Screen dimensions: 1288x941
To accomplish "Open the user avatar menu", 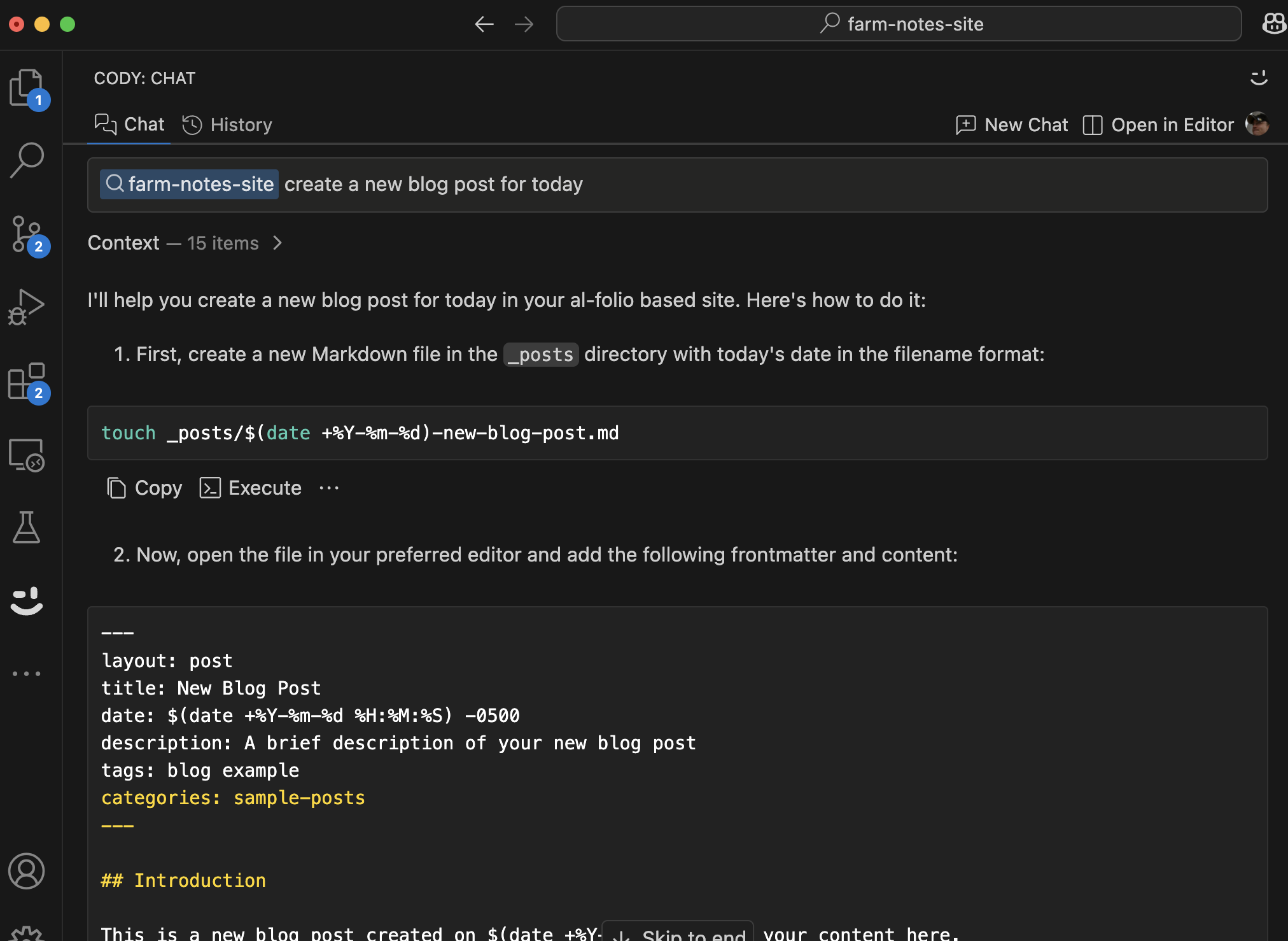I will pos(1257,124).
